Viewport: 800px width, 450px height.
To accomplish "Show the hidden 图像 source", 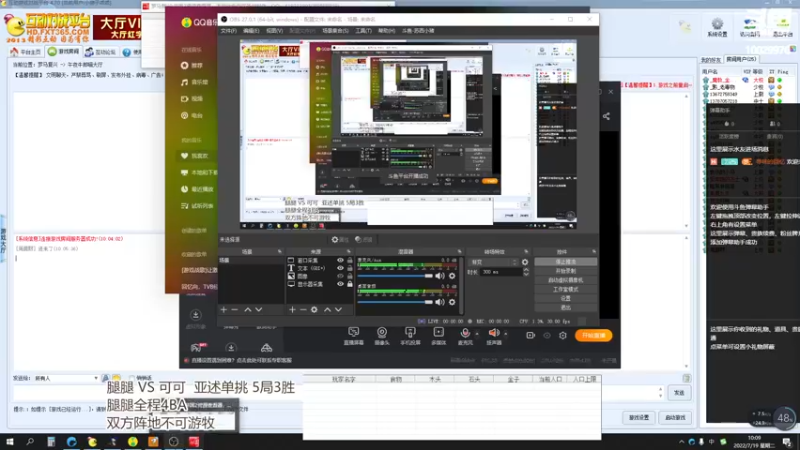I will click(340, 276).
